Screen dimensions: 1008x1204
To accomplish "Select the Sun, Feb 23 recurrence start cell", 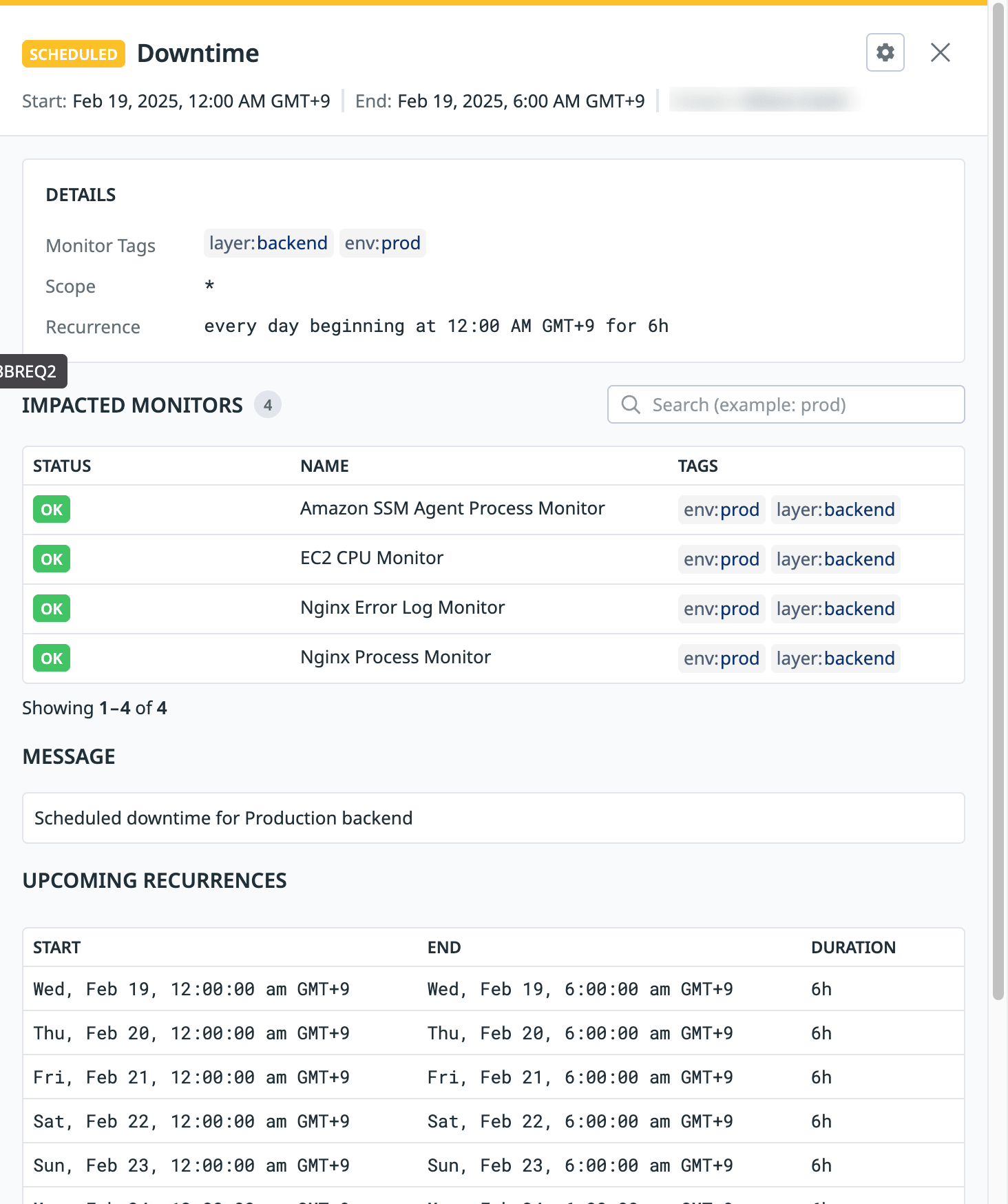I will (x=191, y=1165).
